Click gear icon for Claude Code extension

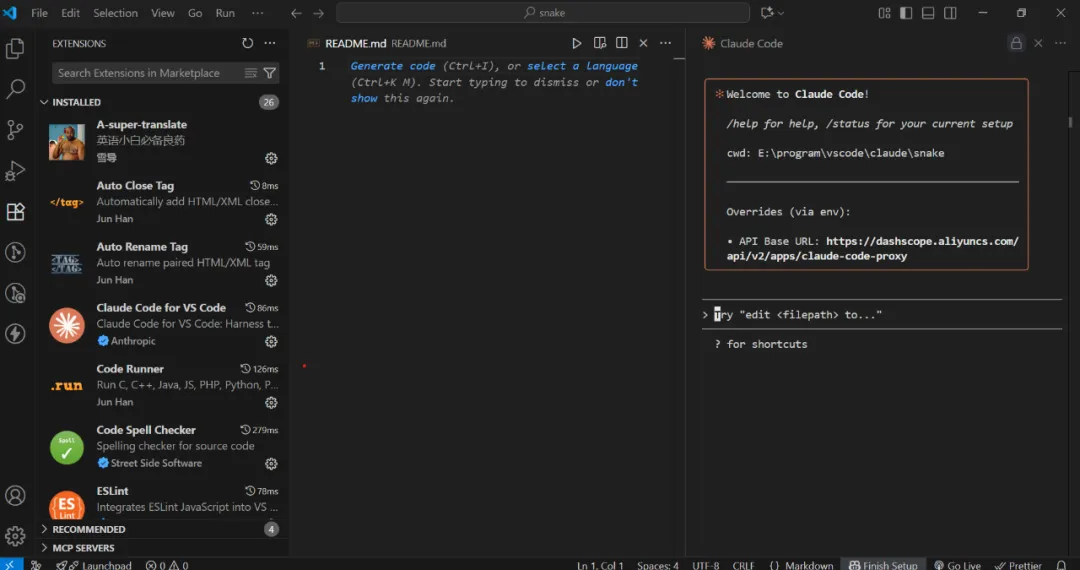[271, 341]
